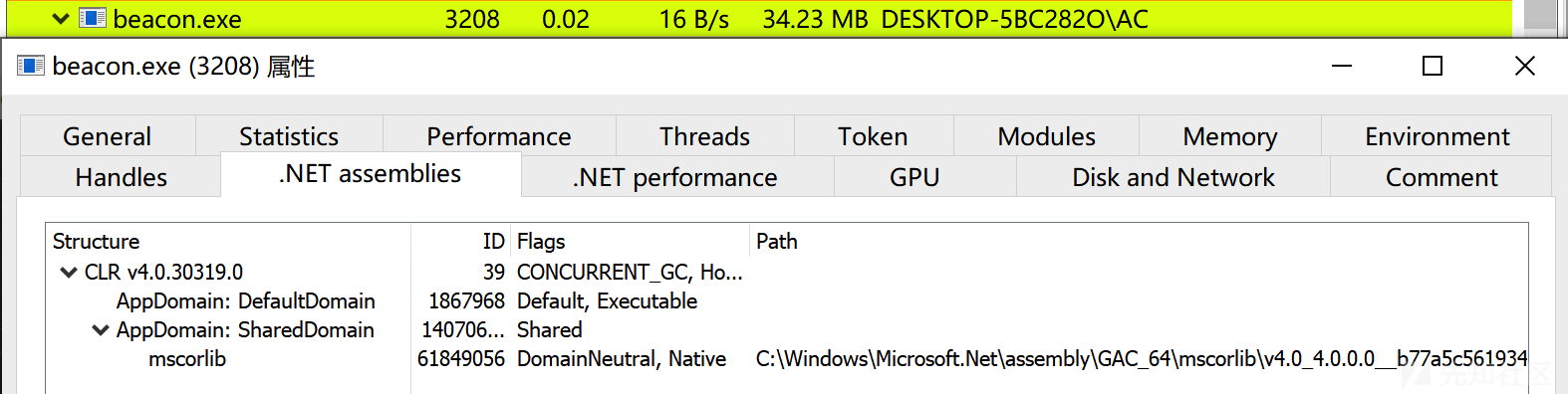Image resolution: width=1568 pixels, height=394 pixels.
Task: Select the mscorlib assembly row
Action: 787,358
